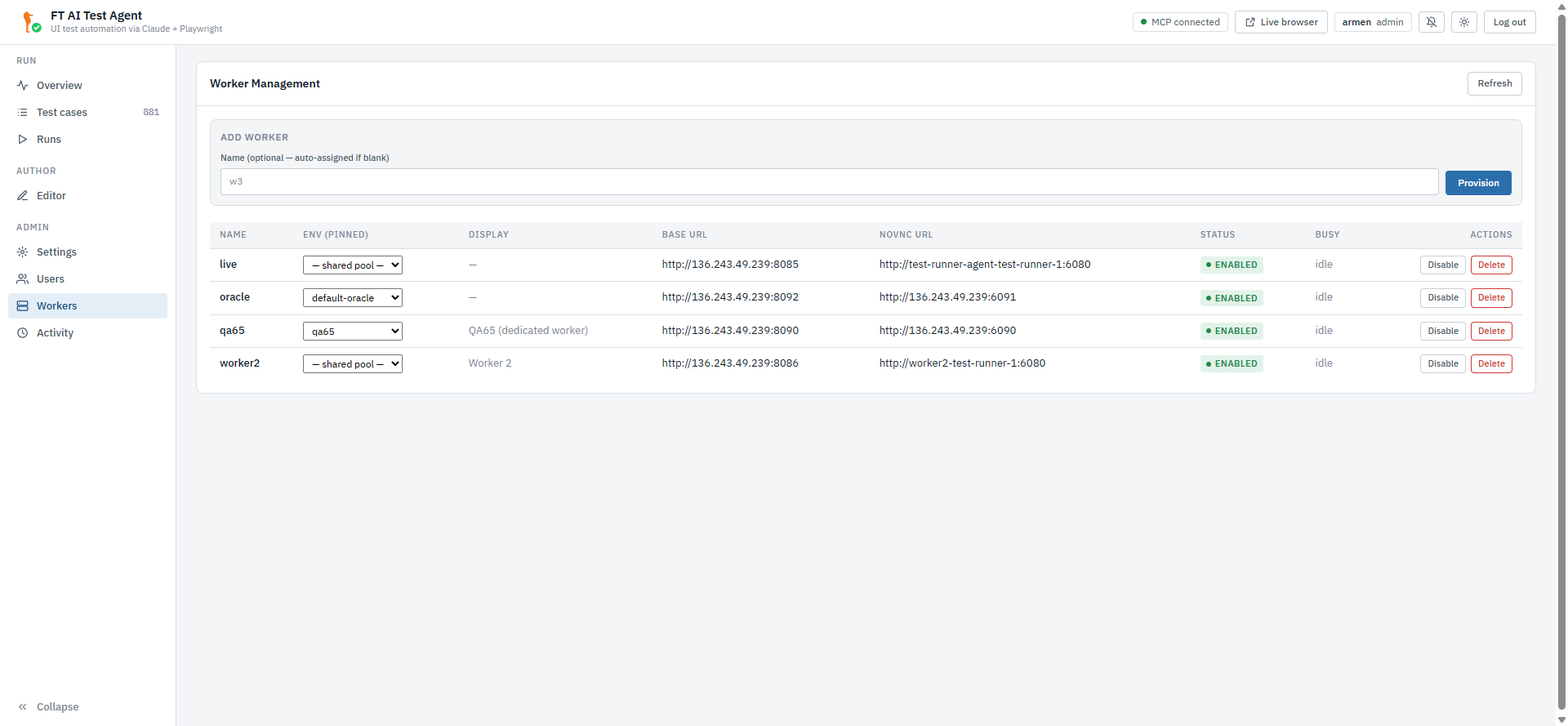Select the Workers menu item
1568x726 pixels.
point(88,306)
